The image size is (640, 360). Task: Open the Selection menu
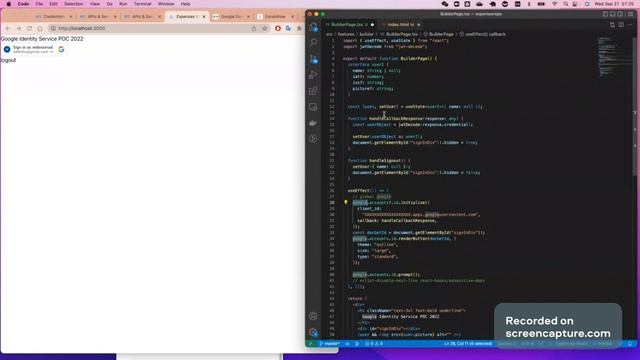coord(73,4)
